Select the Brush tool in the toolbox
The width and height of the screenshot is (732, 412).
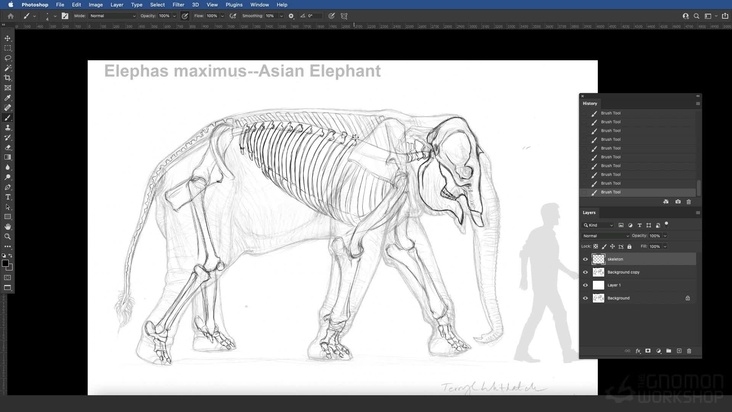[x=7, y=118]
